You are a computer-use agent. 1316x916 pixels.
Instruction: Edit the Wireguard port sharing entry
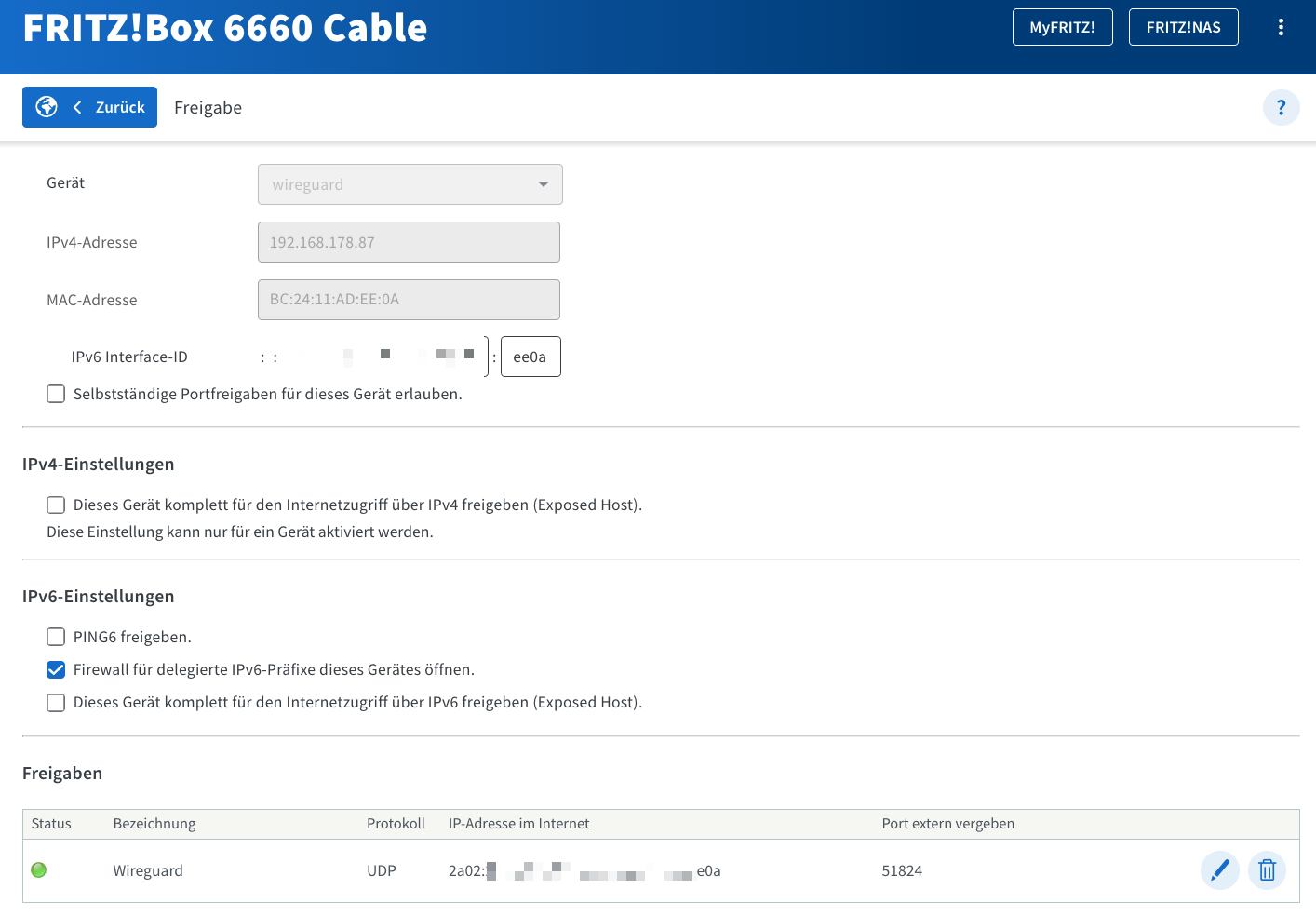(1219, 870)
